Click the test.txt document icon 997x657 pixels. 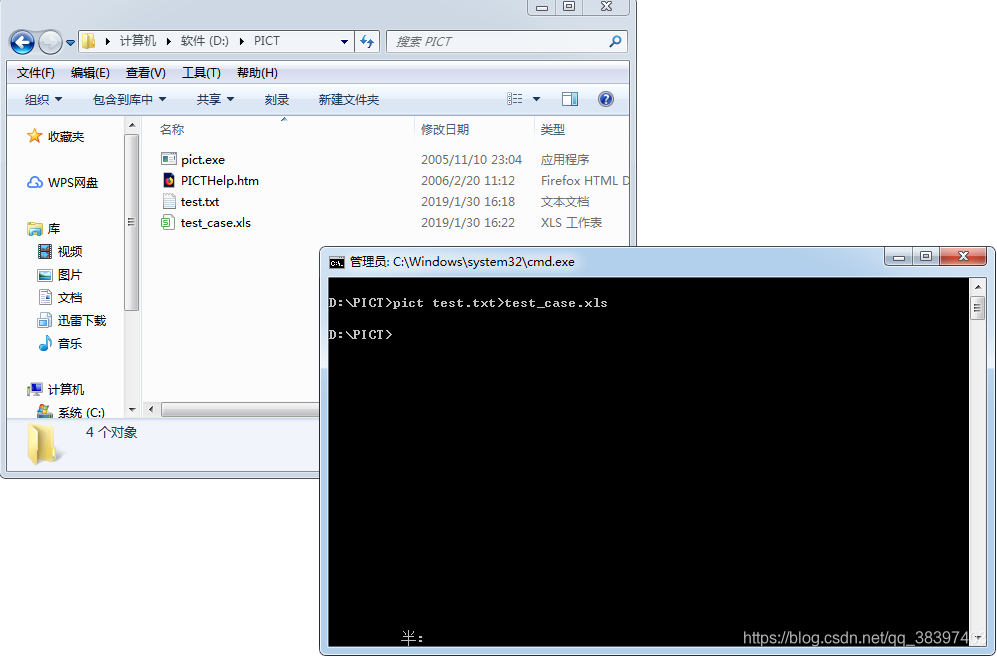[168, 202]
